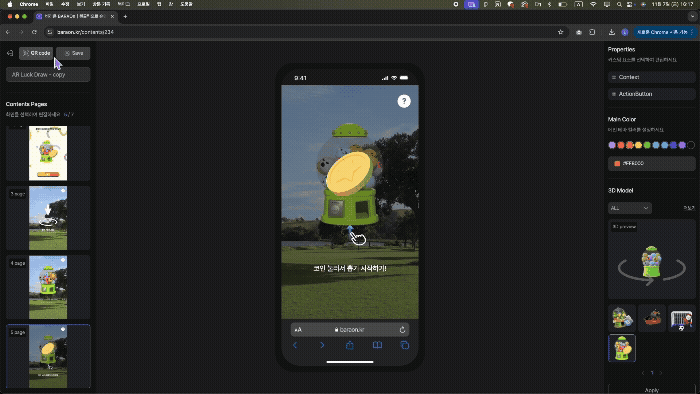Select the open Chrome browser tab
This screenshot has height=394, width=700.
tap(75, 17)
